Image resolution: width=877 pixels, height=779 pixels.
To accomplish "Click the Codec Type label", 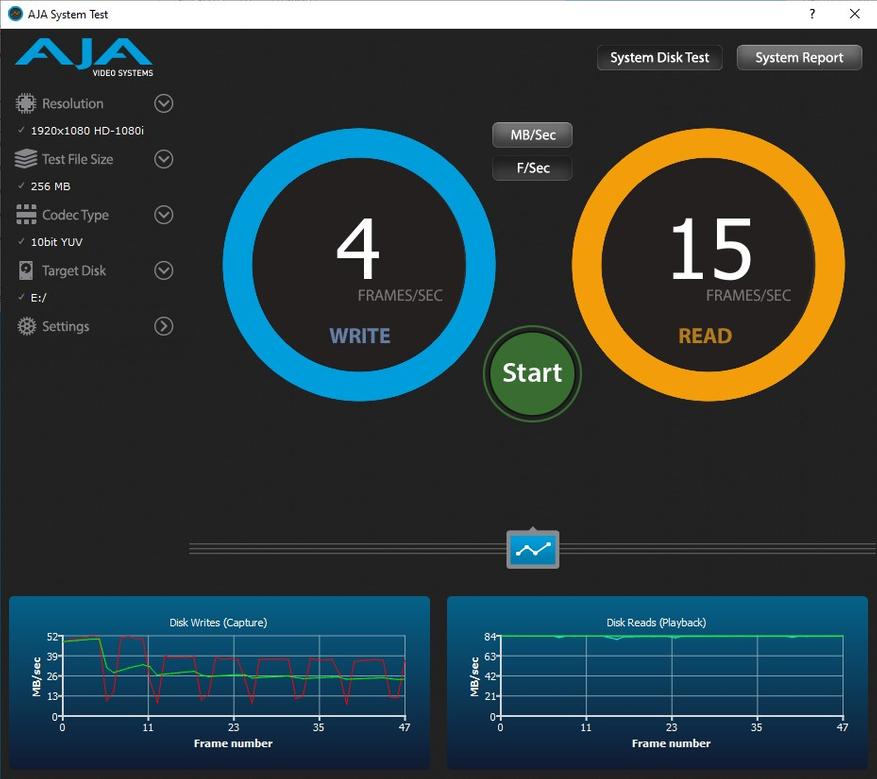I will coord(76,215).
